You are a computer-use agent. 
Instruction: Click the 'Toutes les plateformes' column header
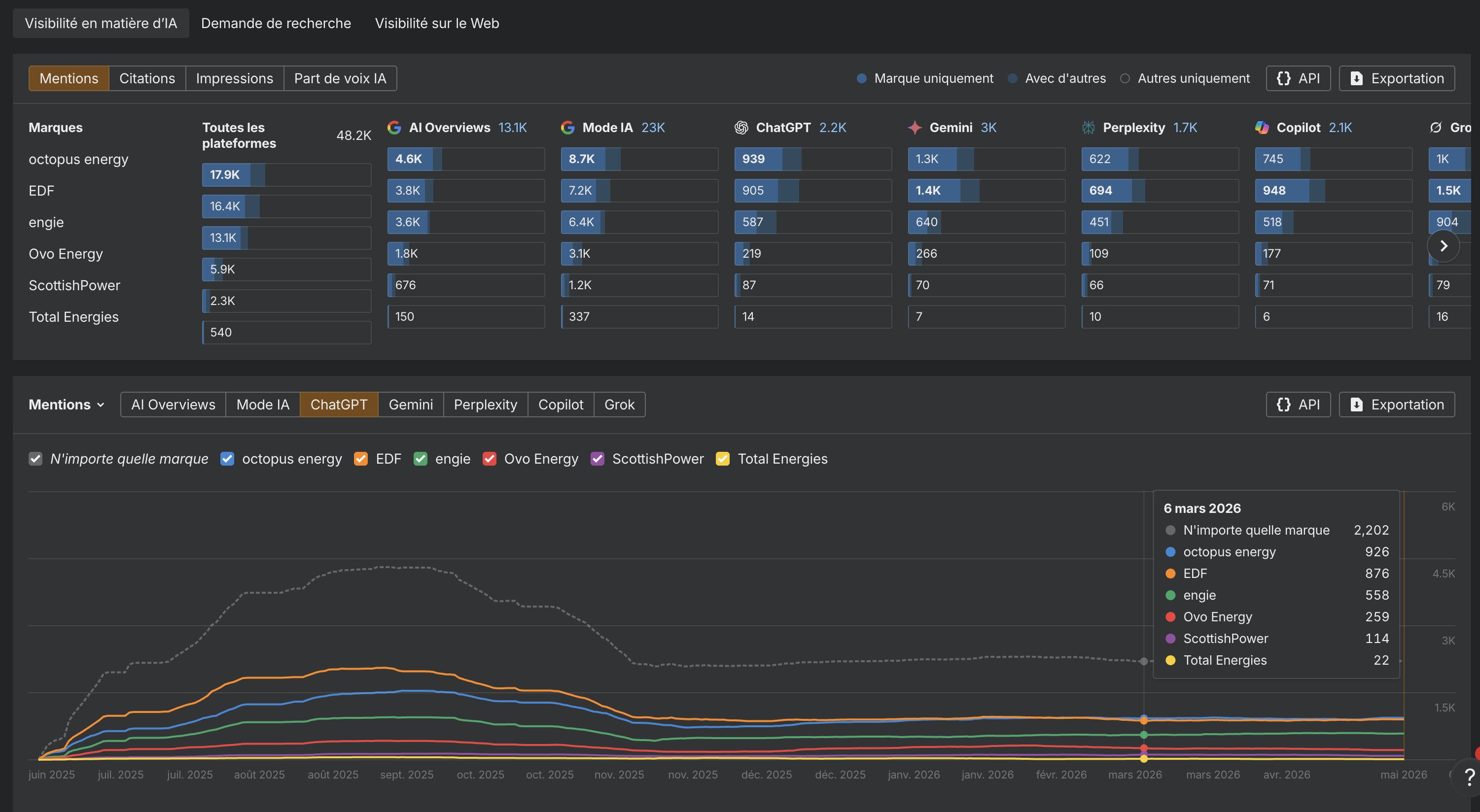239,135
